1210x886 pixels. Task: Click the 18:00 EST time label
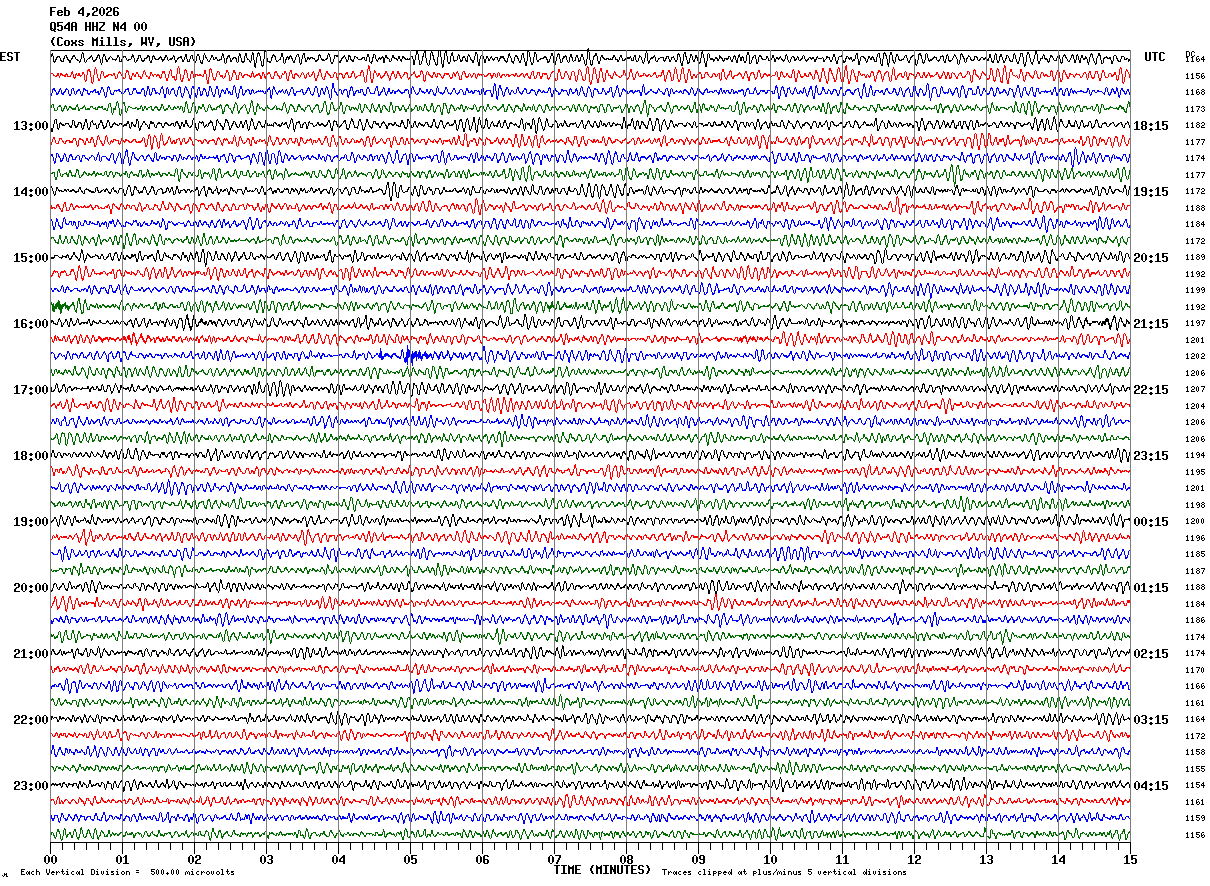coord(31,456)
